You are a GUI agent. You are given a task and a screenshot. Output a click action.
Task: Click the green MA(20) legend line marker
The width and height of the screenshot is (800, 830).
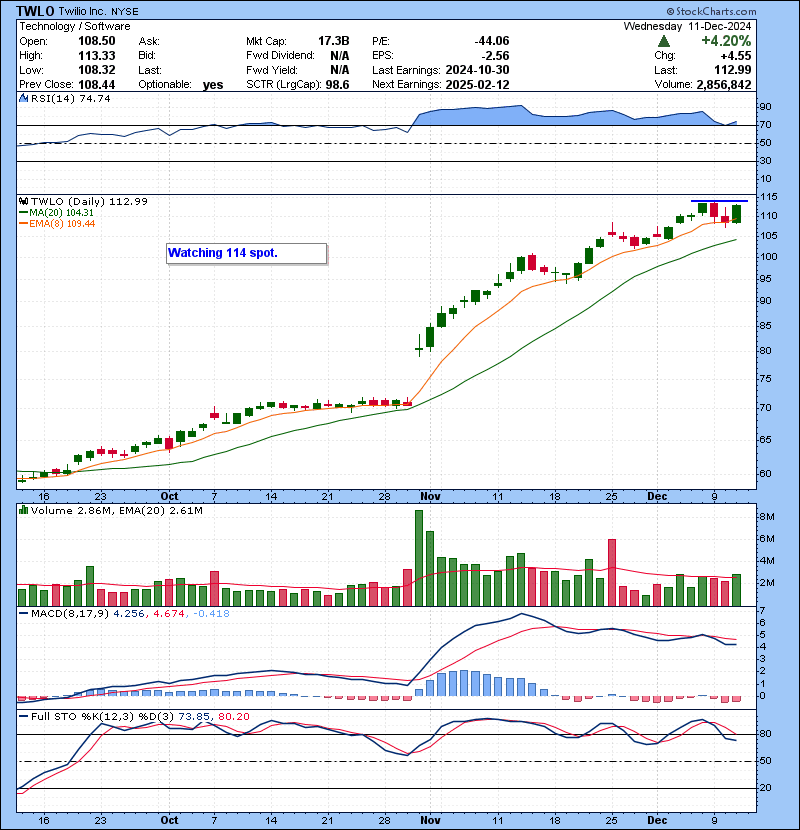[23, 213]
